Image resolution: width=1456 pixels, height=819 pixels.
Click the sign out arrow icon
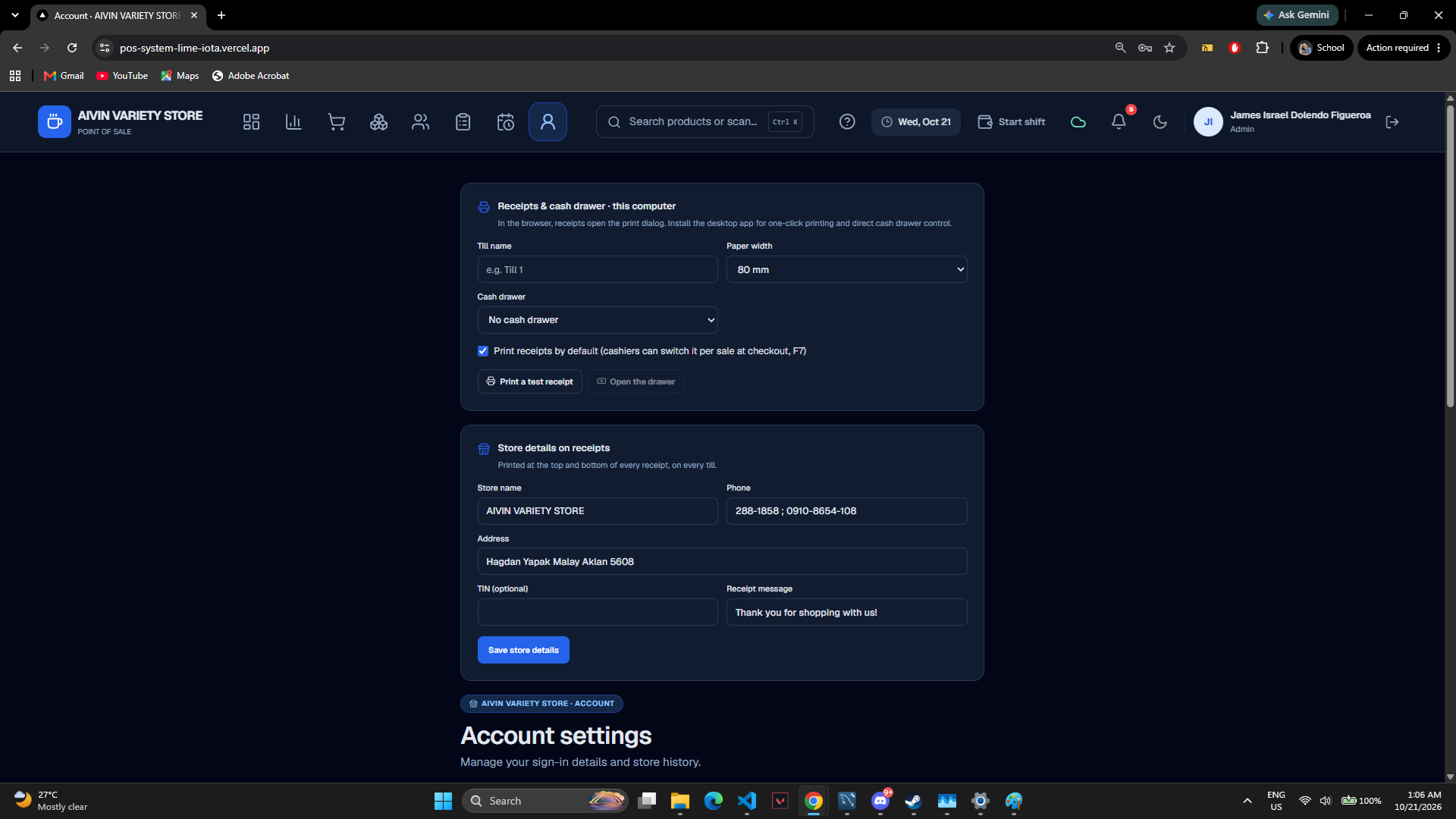(x=1392, y=122)
